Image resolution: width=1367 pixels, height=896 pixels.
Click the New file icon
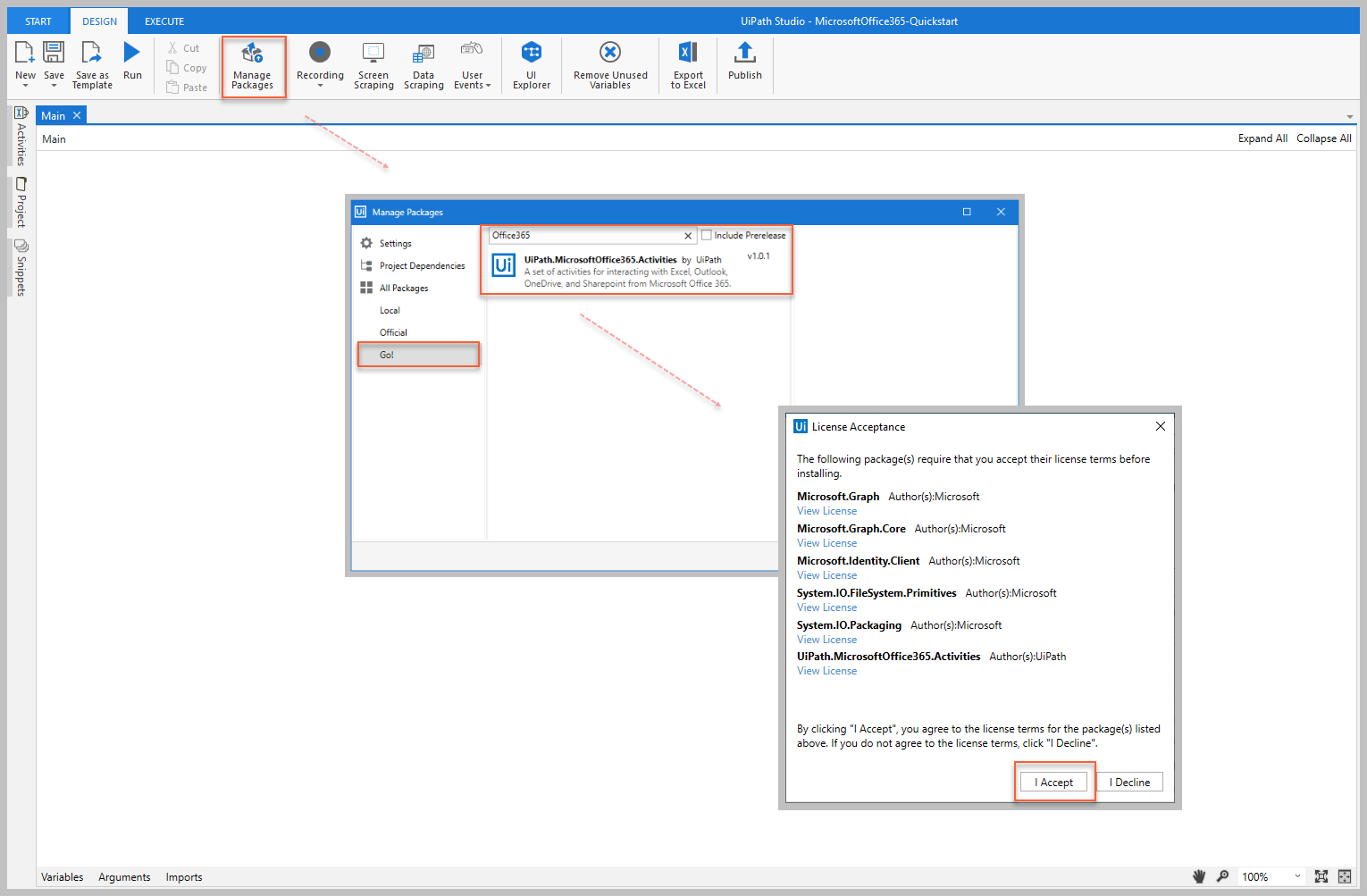(25, 53)
